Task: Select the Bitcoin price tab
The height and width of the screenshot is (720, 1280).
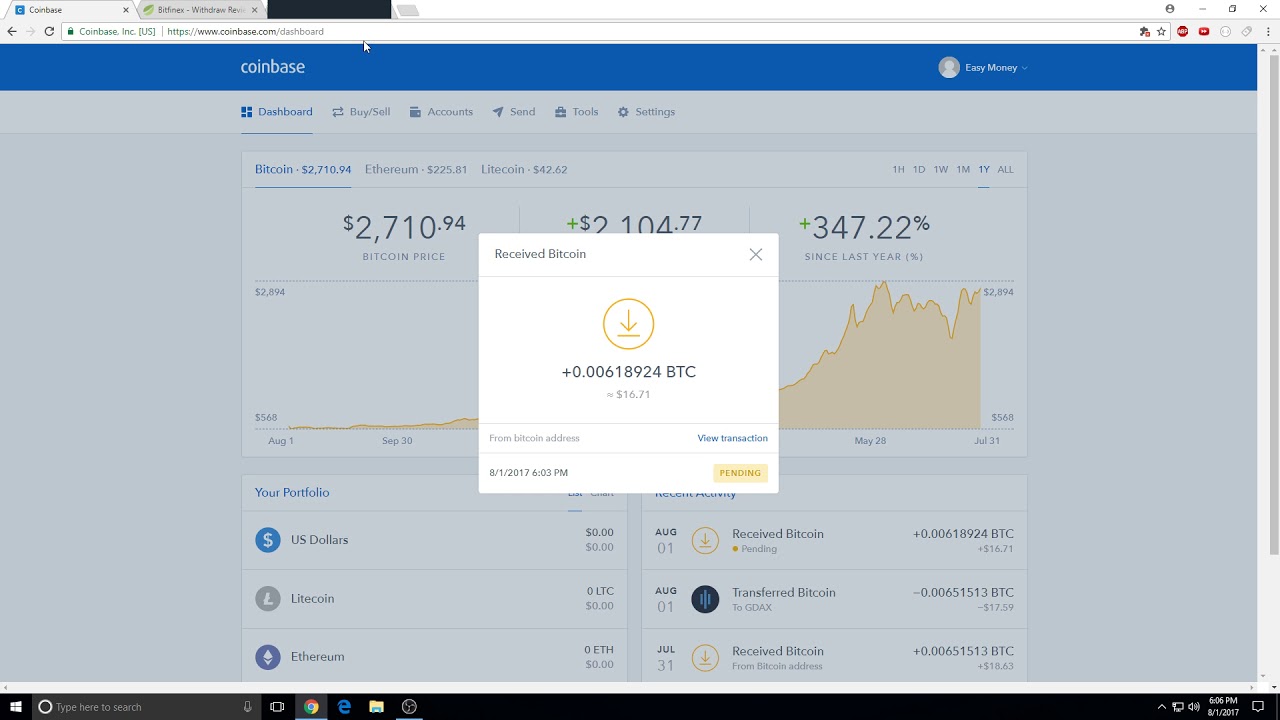Action: point(303,169)
